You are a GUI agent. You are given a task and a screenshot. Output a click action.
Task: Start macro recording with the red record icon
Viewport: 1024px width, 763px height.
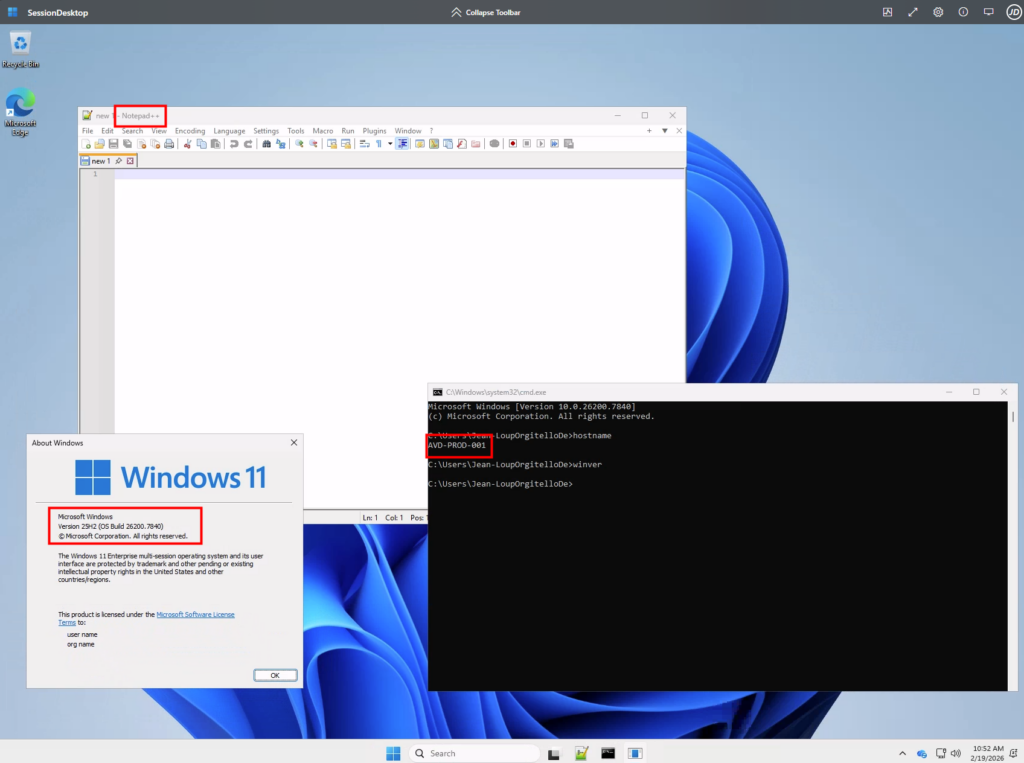coord(513,144)
